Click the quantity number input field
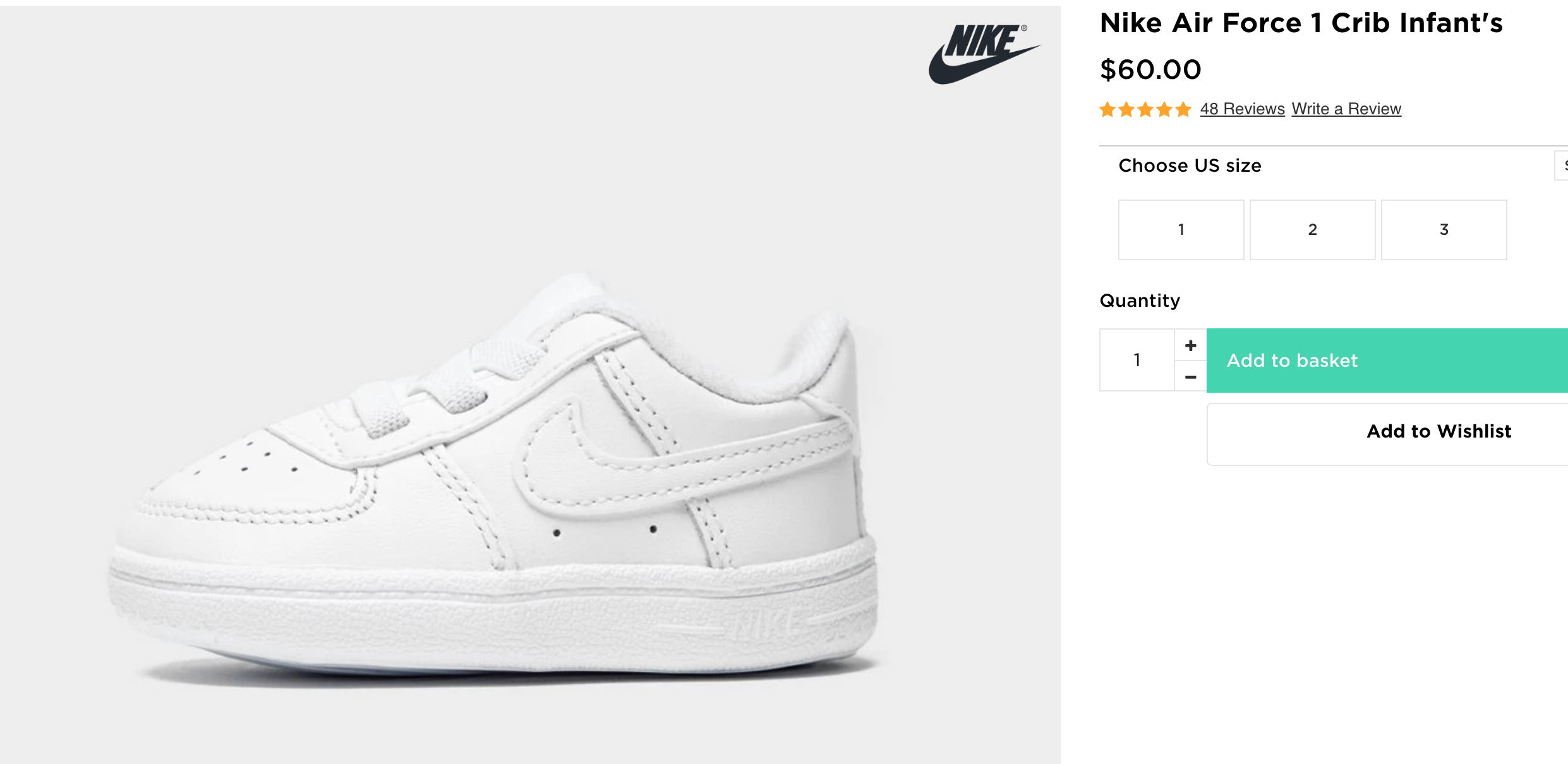 [x=1137, y=360]
